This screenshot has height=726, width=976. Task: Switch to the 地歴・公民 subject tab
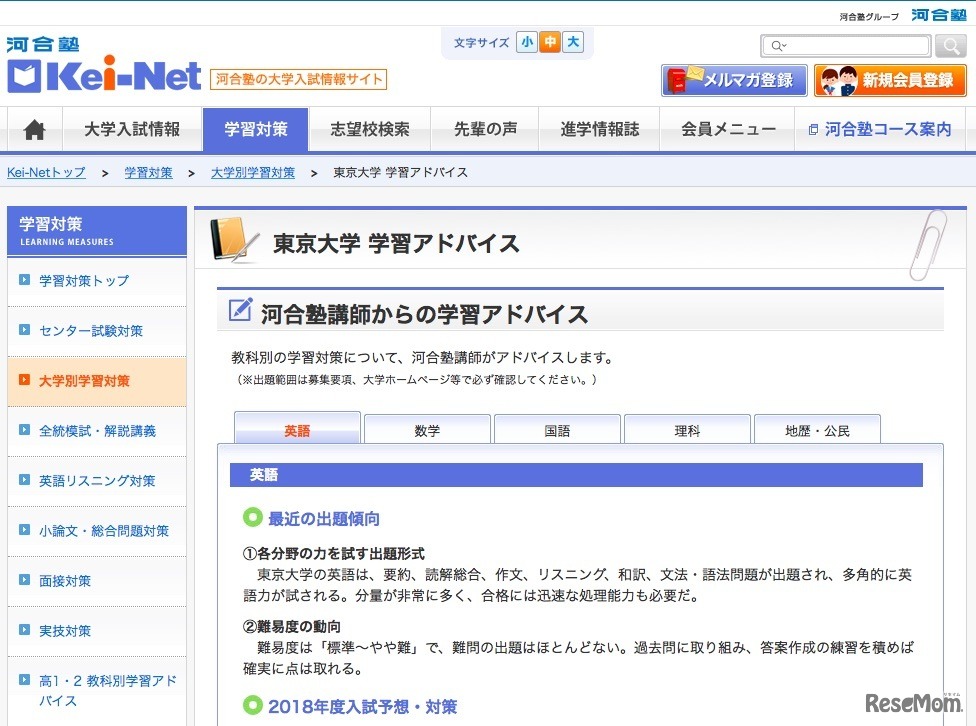point(816,429)
